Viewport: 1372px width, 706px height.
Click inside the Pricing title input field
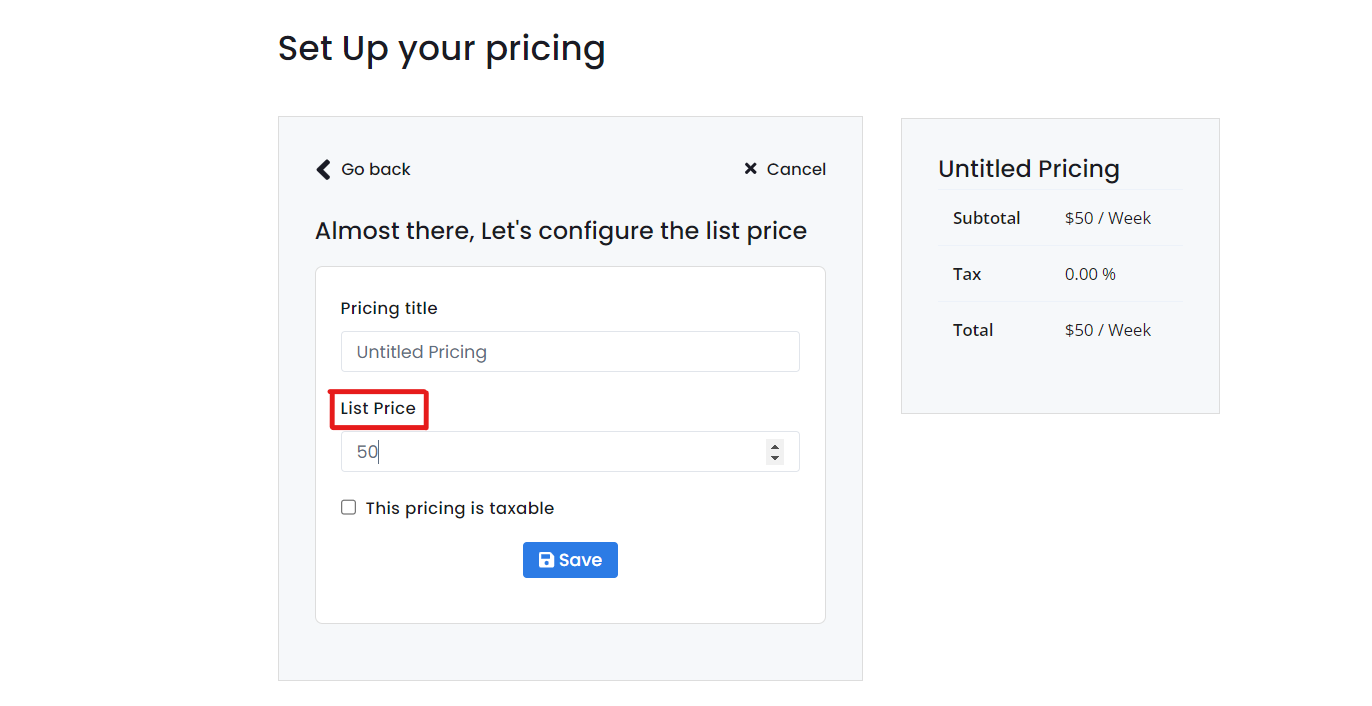[x=570, y=351]
